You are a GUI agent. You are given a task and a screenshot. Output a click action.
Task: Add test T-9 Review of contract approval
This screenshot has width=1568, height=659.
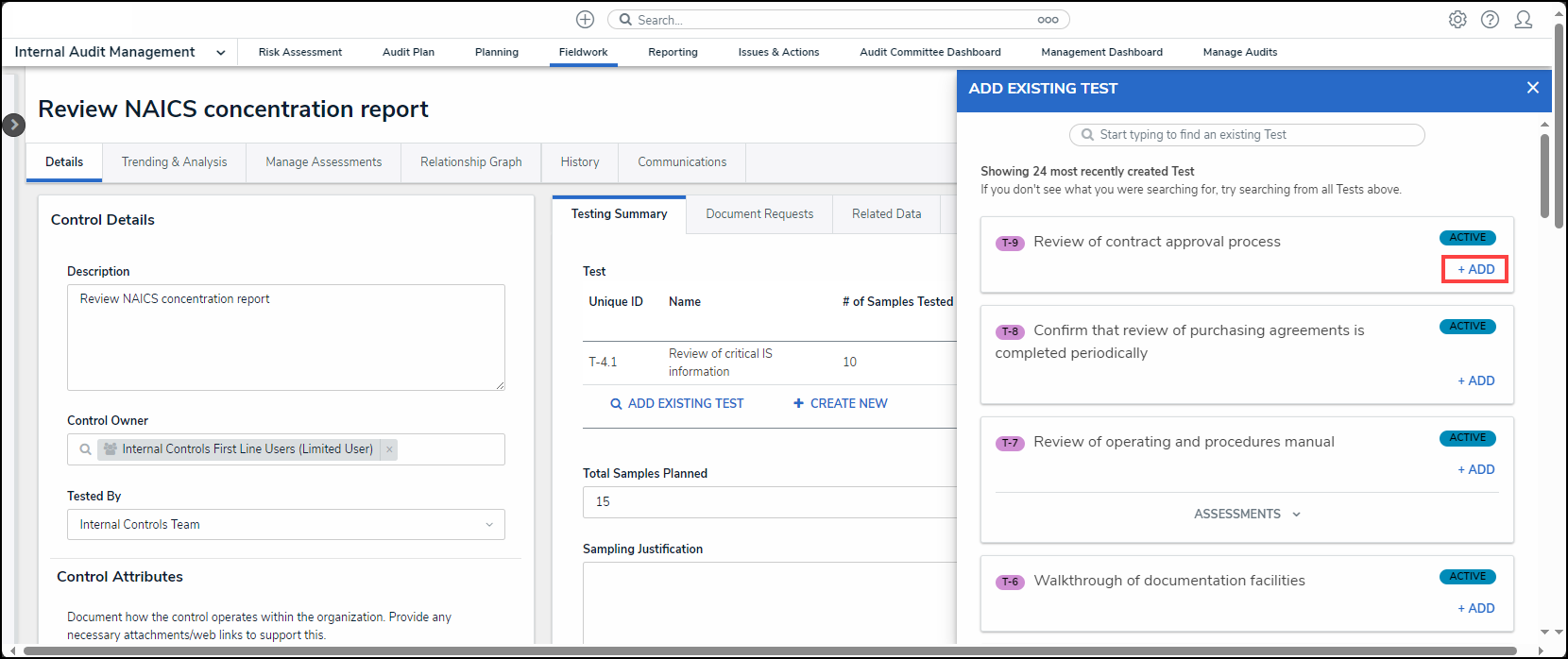click(x=1475, y=270)
